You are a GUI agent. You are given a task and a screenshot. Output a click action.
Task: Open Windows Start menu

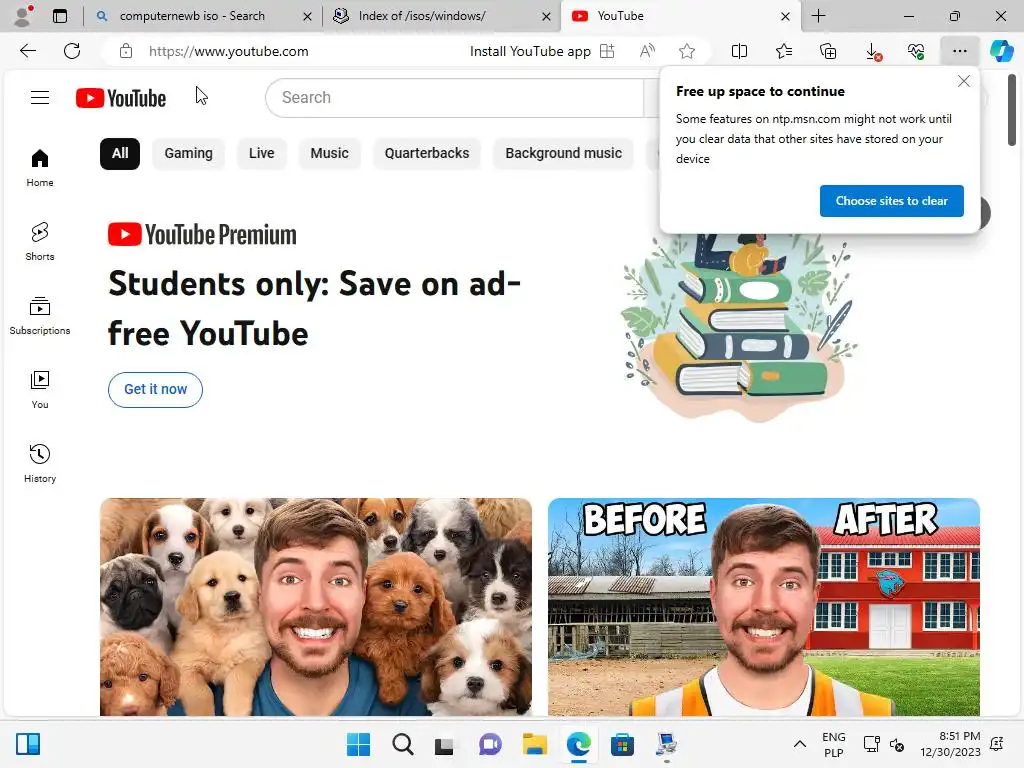point(358,744)
